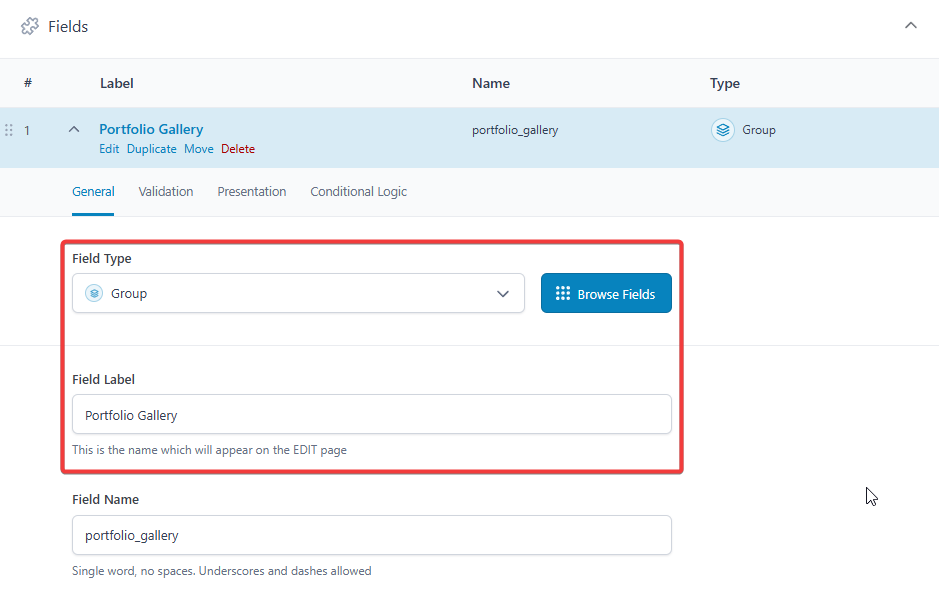Click the Portfolio Gallery field title link
The width and height of the screenshot is (939, 595).
[x=151, y=129]
